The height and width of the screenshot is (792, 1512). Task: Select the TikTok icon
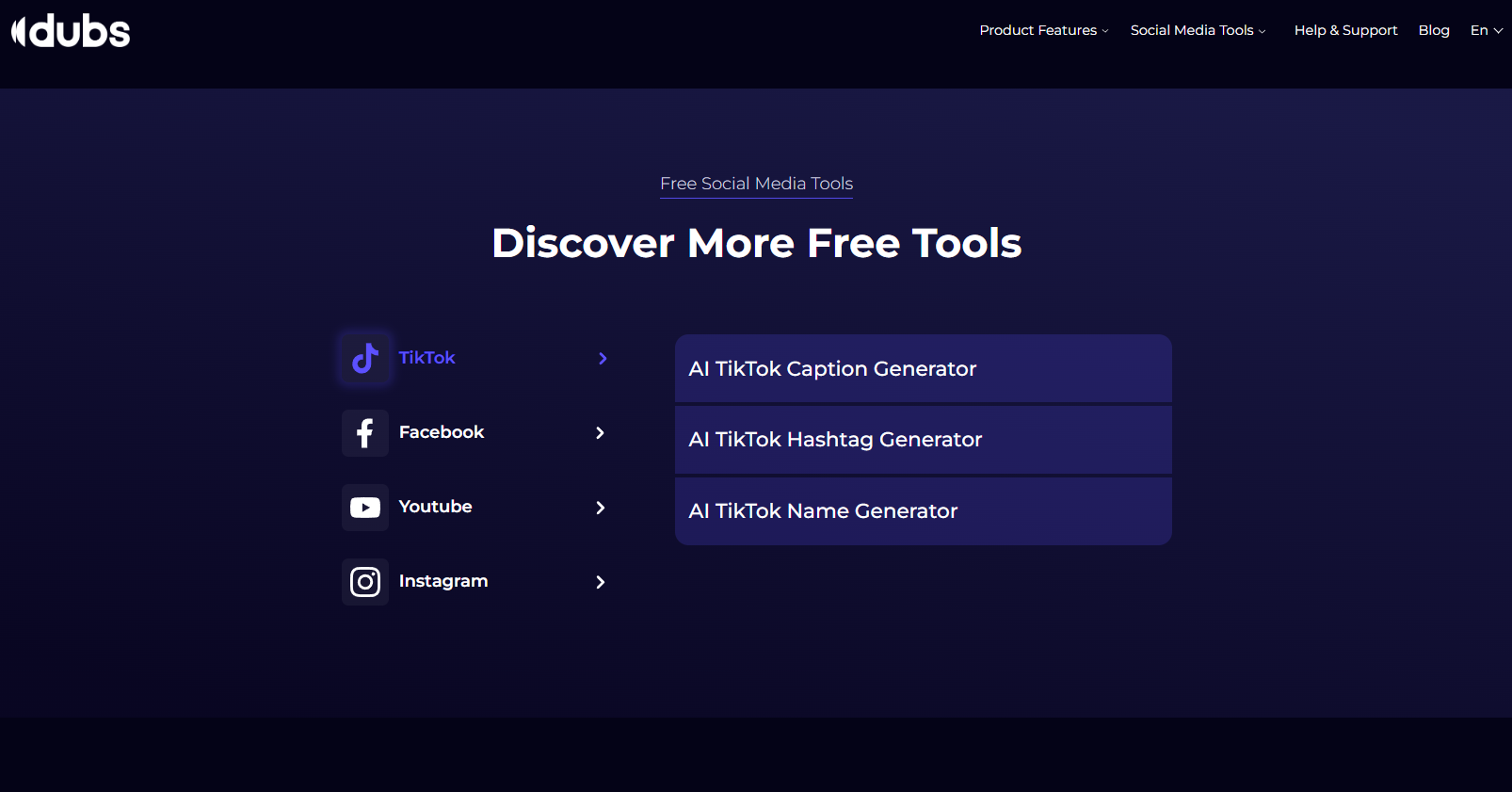click(x=365, y=358)
